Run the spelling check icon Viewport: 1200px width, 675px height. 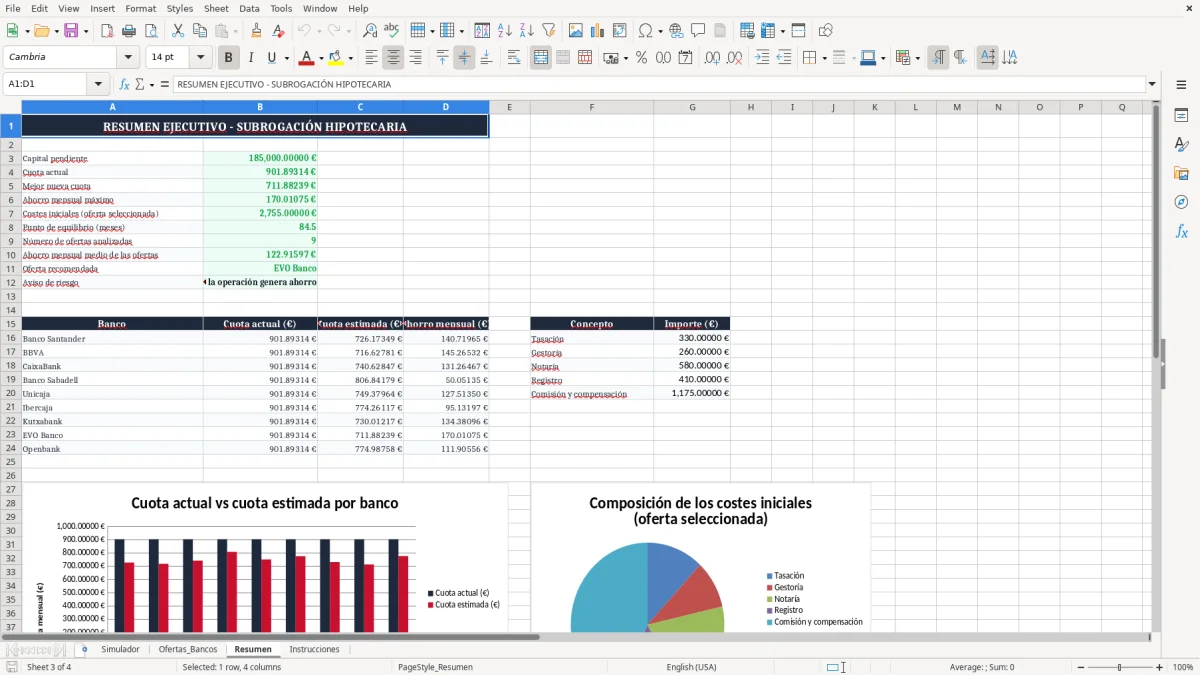pyautogui.click(x=392, y=31)
